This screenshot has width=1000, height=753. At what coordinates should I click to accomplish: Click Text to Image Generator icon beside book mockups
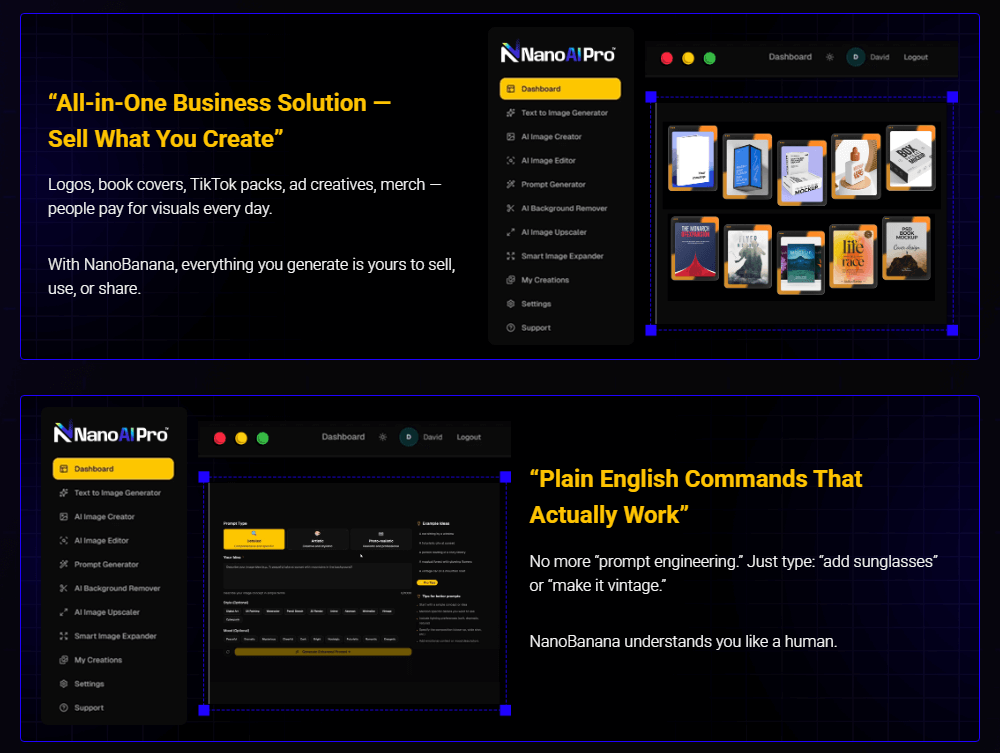[511, 113]
